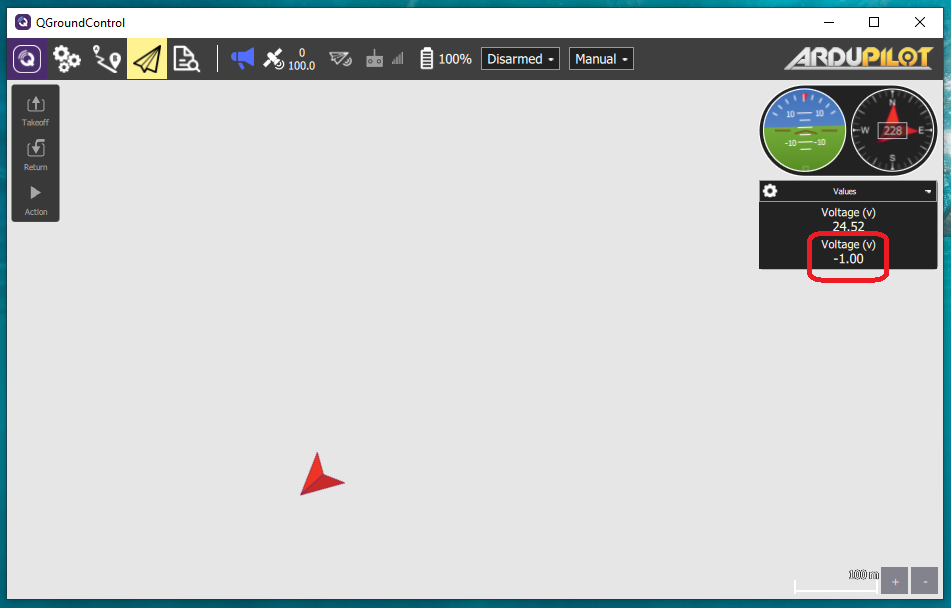This screenshot has width=951, height=608.
Task: Collapse the Values instrument panel dropdown
Action: point(927,190)
